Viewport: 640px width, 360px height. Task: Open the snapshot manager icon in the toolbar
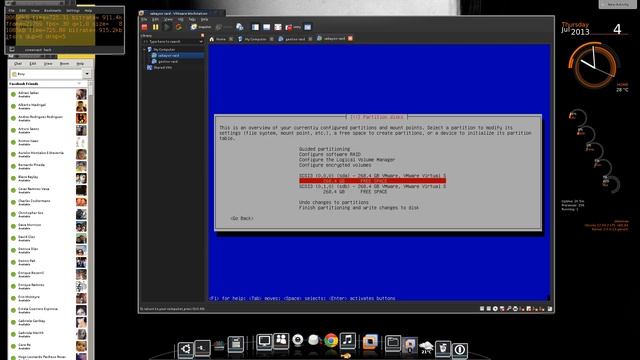click(x=240, y=27)
